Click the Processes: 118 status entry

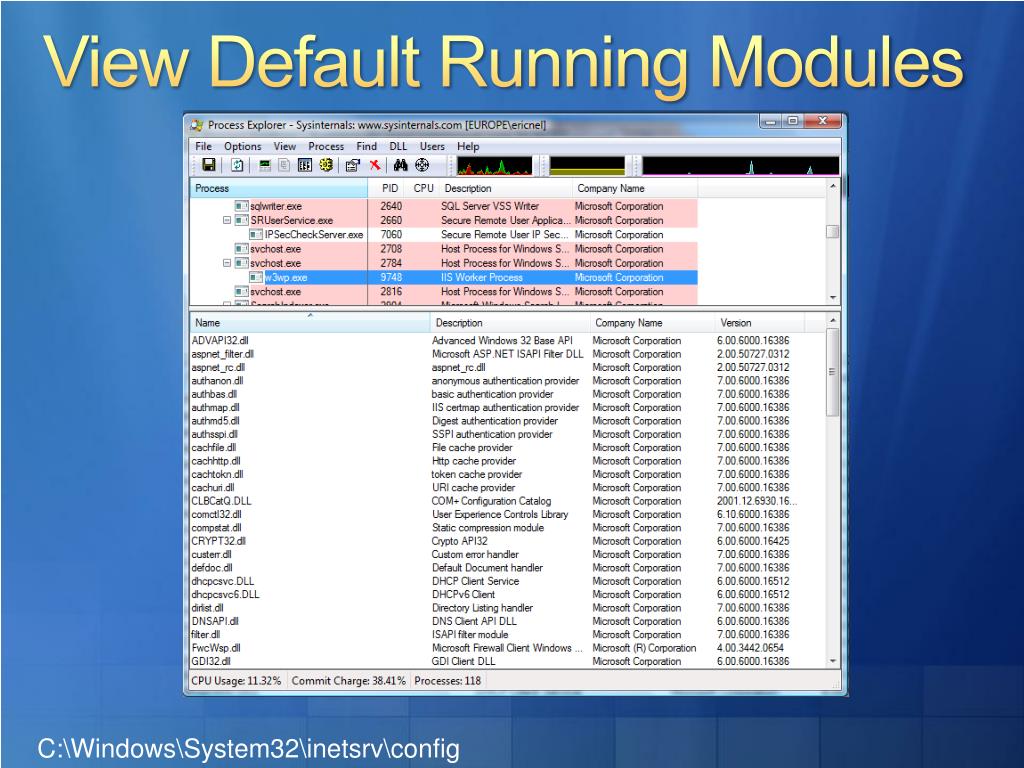448,680
